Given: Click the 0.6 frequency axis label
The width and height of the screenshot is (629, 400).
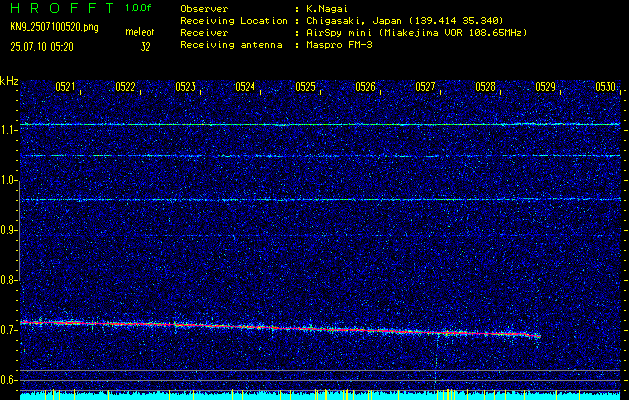Looking at the screenshot, I should pyautogui.click(x=8, y=380).
